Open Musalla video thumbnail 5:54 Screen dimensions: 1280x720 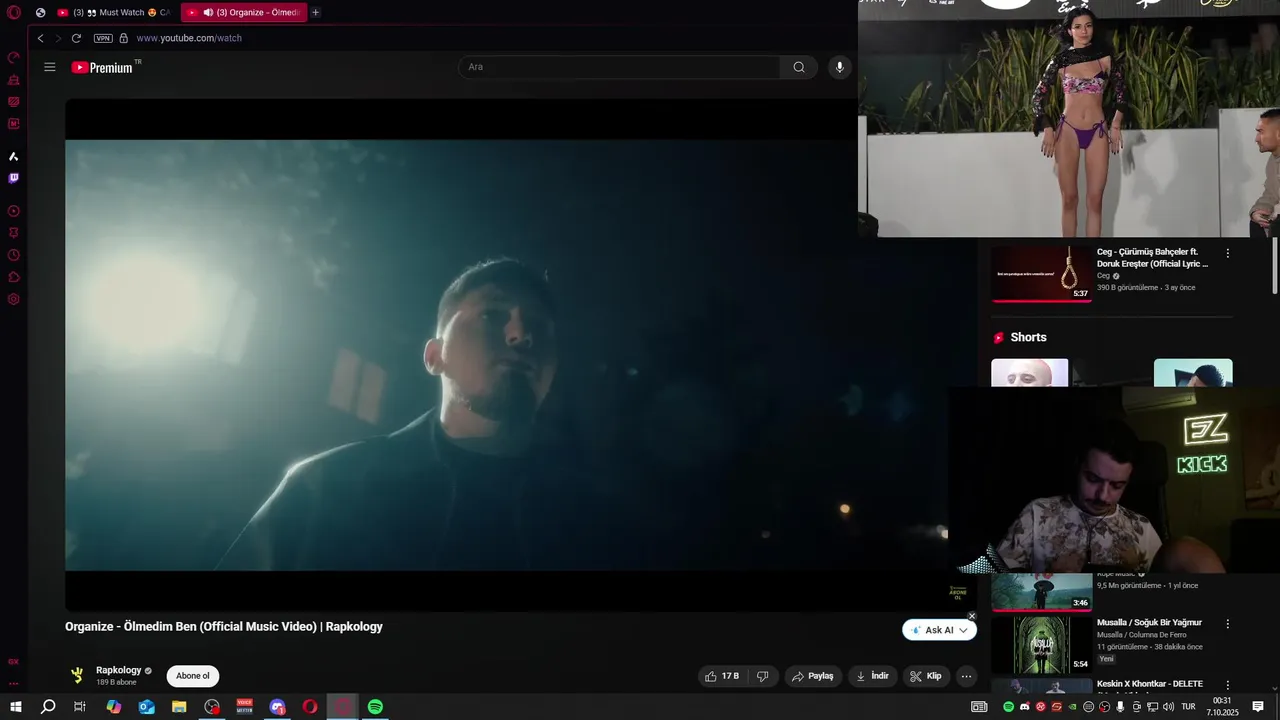pyautogui.click(x=1042, y=643)
